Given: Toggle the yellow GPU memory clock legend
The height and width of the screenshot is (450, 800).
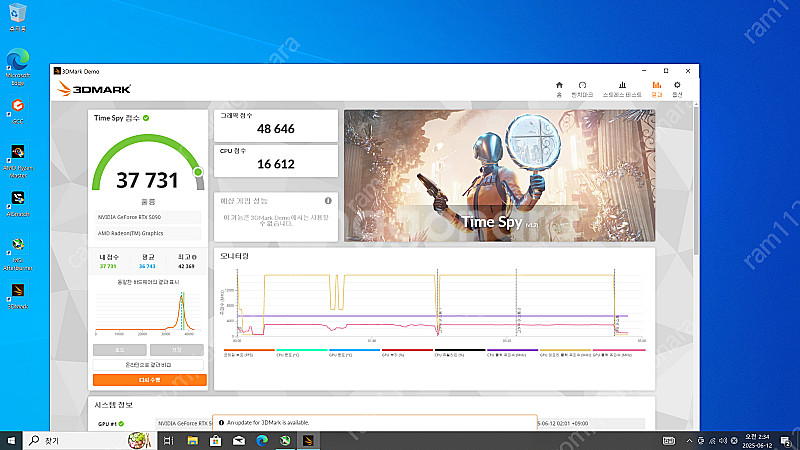Looking at the screenshot, I should [565, 353].
